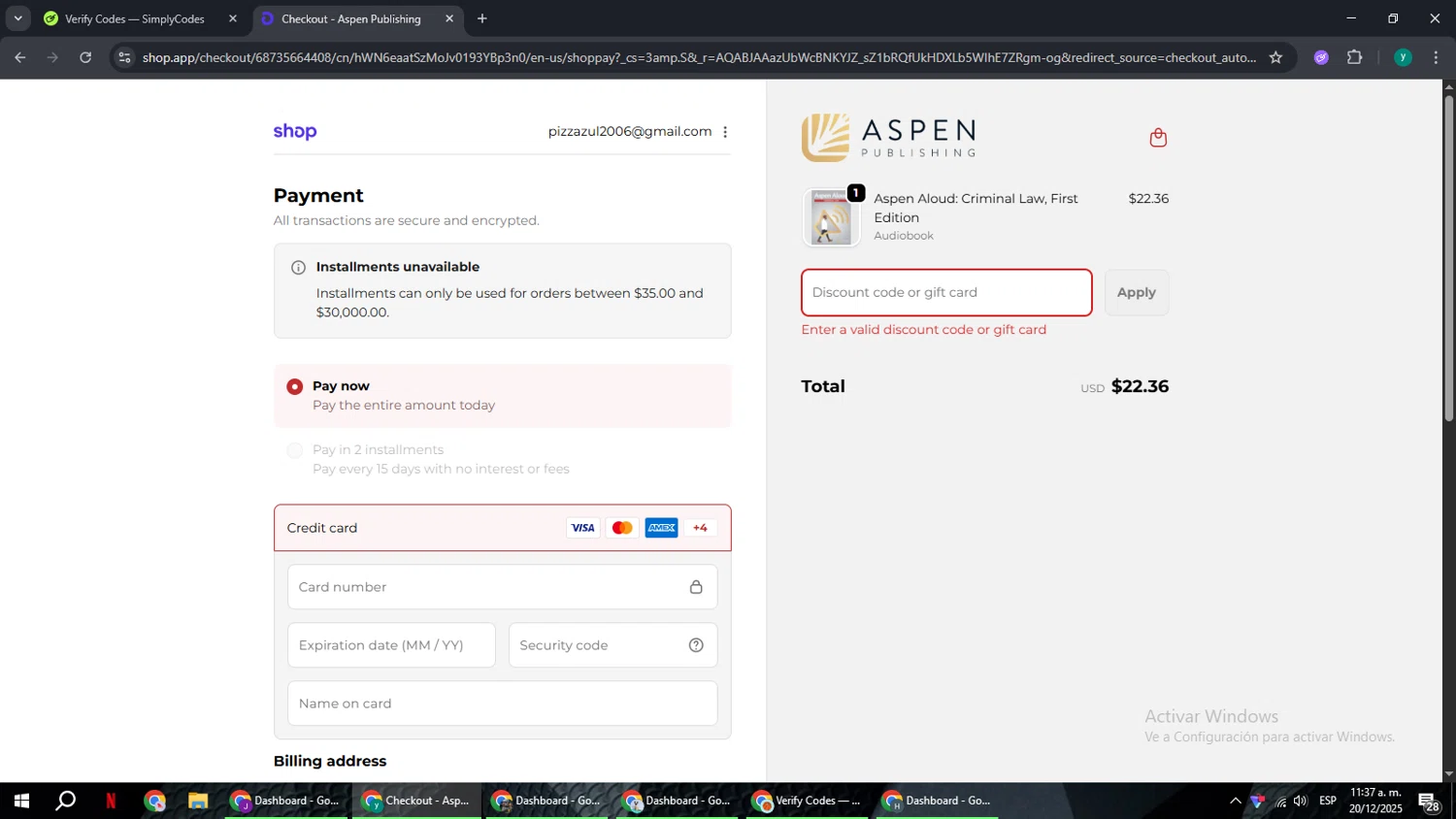
Task: Click the Visa card icon
Action: [582, 528]
